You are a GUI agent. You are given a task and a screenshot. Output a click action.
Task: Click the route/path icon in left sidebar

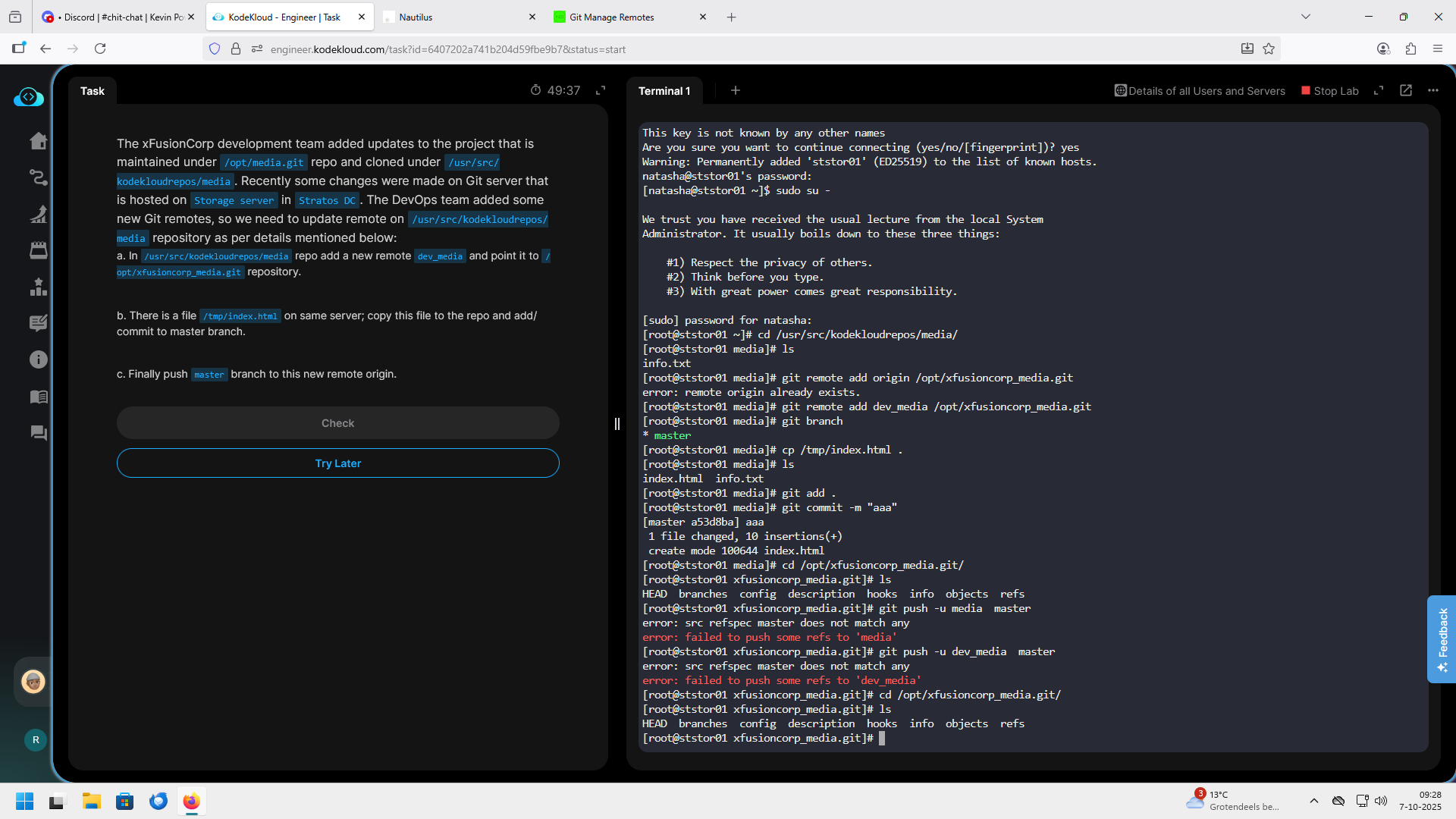point(38,177)
